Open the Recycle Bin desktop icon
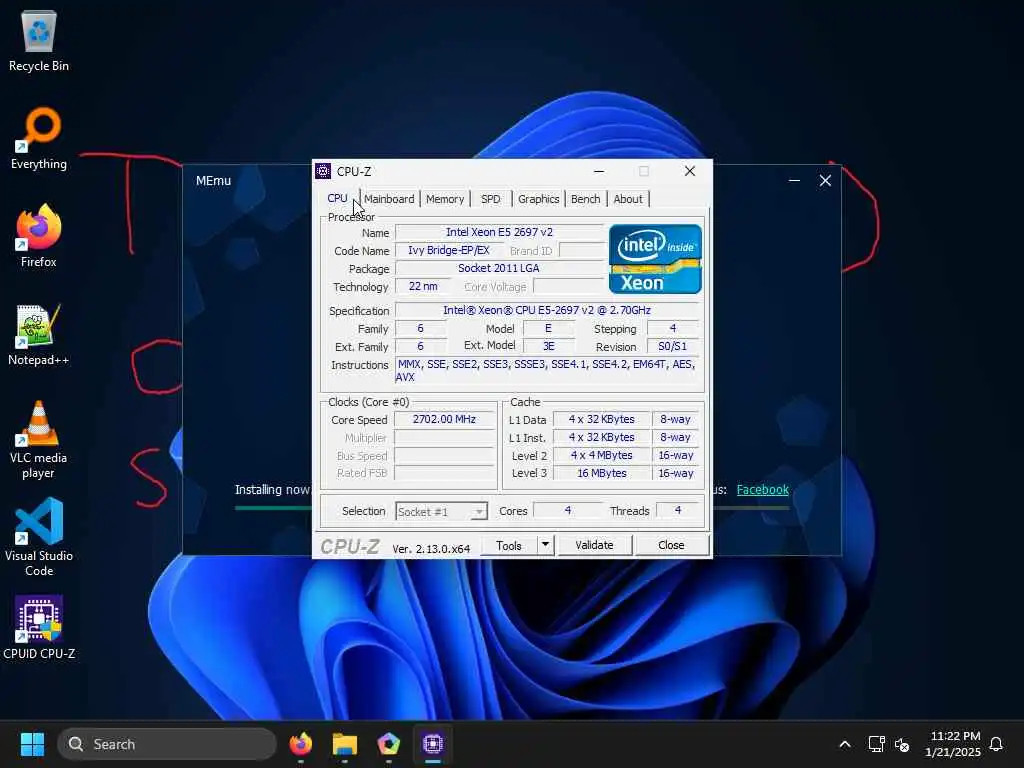 click(39, 40)
